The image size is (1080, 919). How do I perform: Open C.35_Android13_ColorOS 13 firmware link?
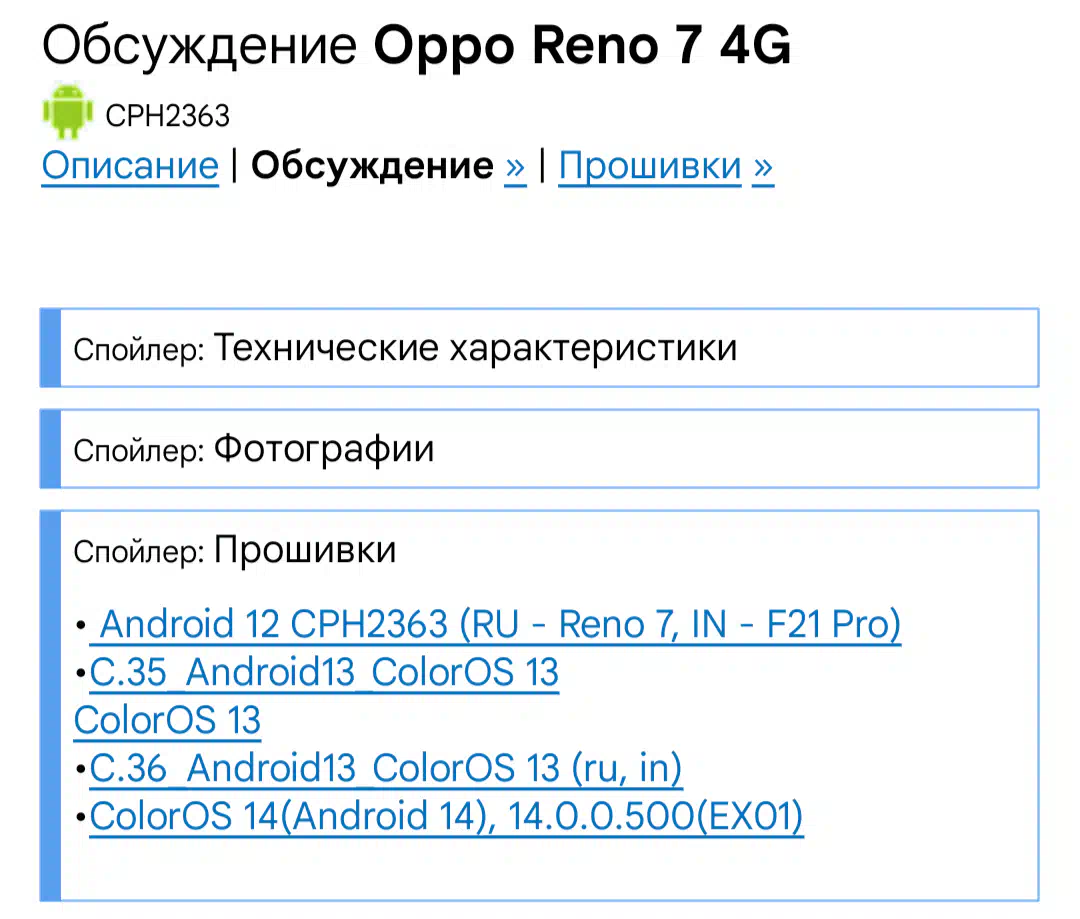[324, 672]
